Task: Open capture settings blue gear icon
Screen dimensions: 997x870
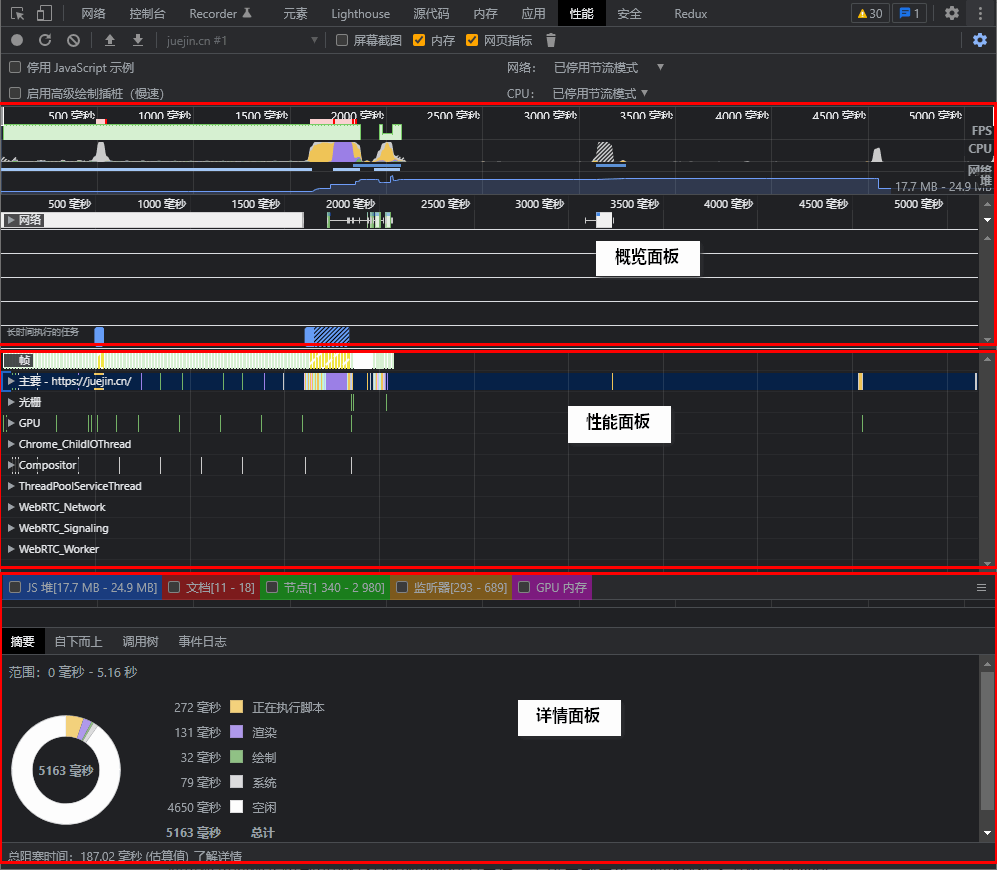Action: tap(980, 40)
